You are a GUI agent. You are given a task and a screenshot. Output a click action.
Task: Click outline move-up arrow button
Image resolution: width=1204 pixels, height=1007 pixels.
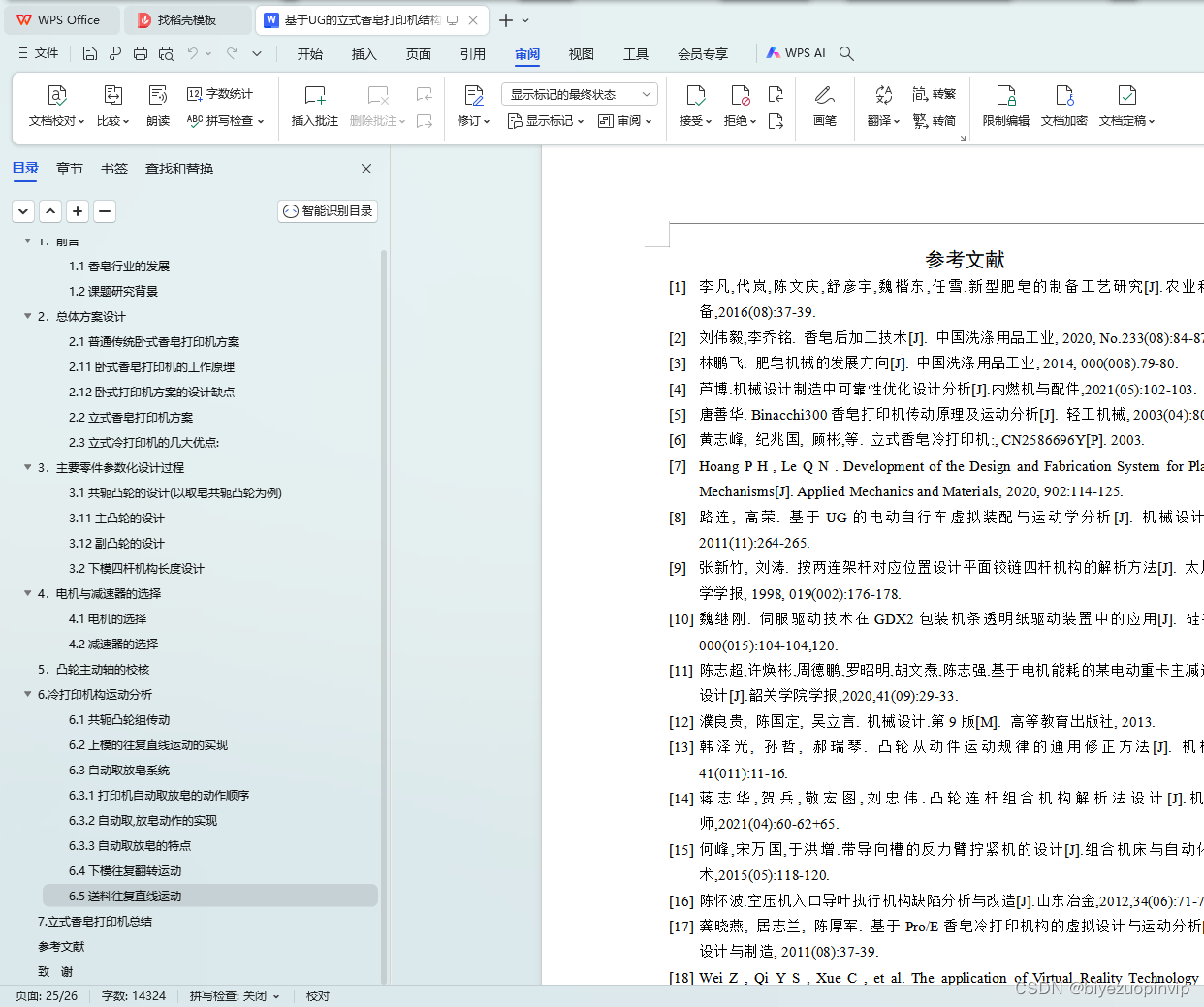[50, 210]
